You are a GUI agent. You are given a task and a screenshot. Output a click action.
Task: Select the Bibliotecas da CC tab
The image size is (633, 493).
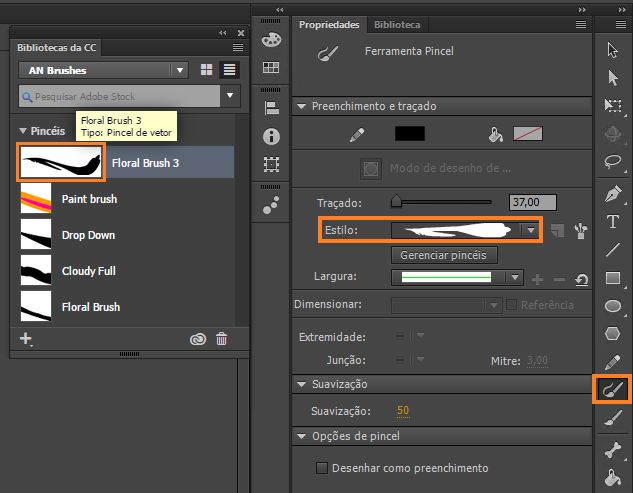[56, 48]
